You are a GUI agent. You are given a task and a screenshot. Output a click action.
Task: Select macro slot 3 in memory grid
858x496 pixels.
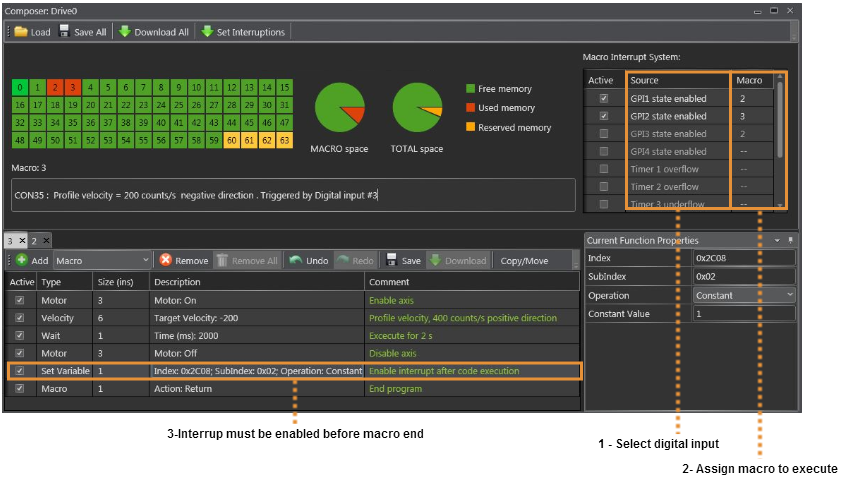[73, 87]
